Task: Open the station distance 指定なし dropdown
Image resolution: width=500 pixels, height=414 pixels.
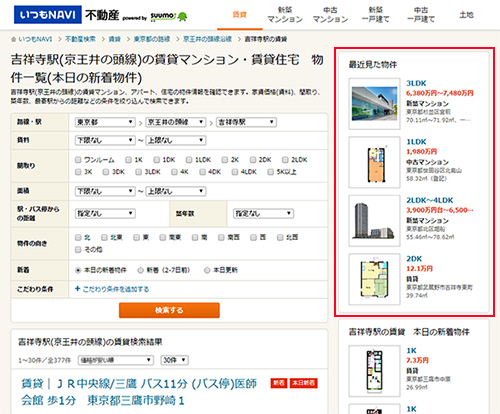Action: pos(105,213)
